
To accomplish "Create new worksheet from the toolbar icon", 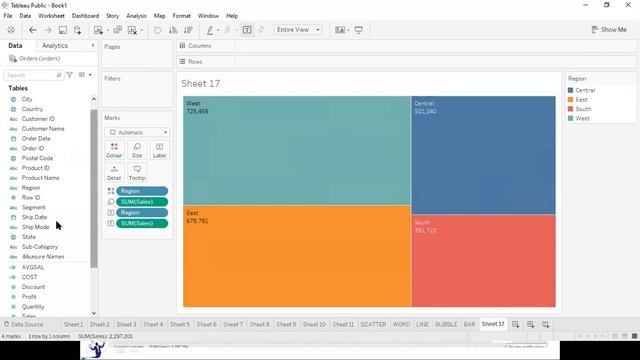I will pyautogui.click(x=98, y=30).
